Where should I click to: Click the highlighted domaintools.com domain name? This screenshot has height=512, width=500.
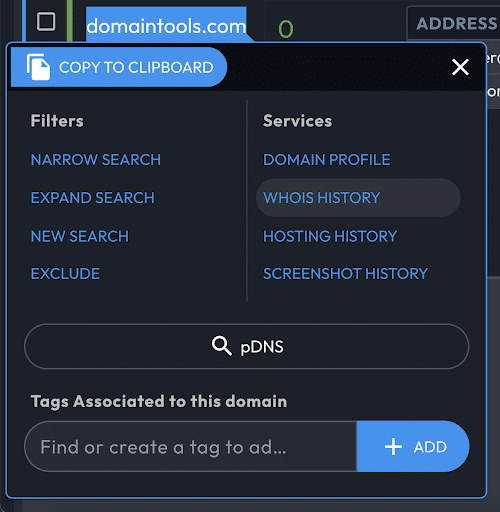click(x=166, y=26)
